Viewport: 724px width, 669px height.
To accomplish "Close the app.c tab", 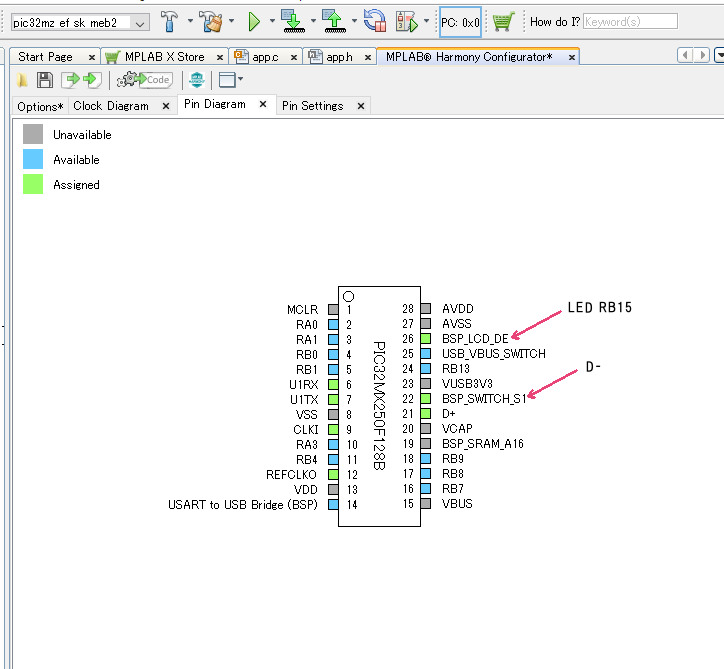I will coord(294,57).
